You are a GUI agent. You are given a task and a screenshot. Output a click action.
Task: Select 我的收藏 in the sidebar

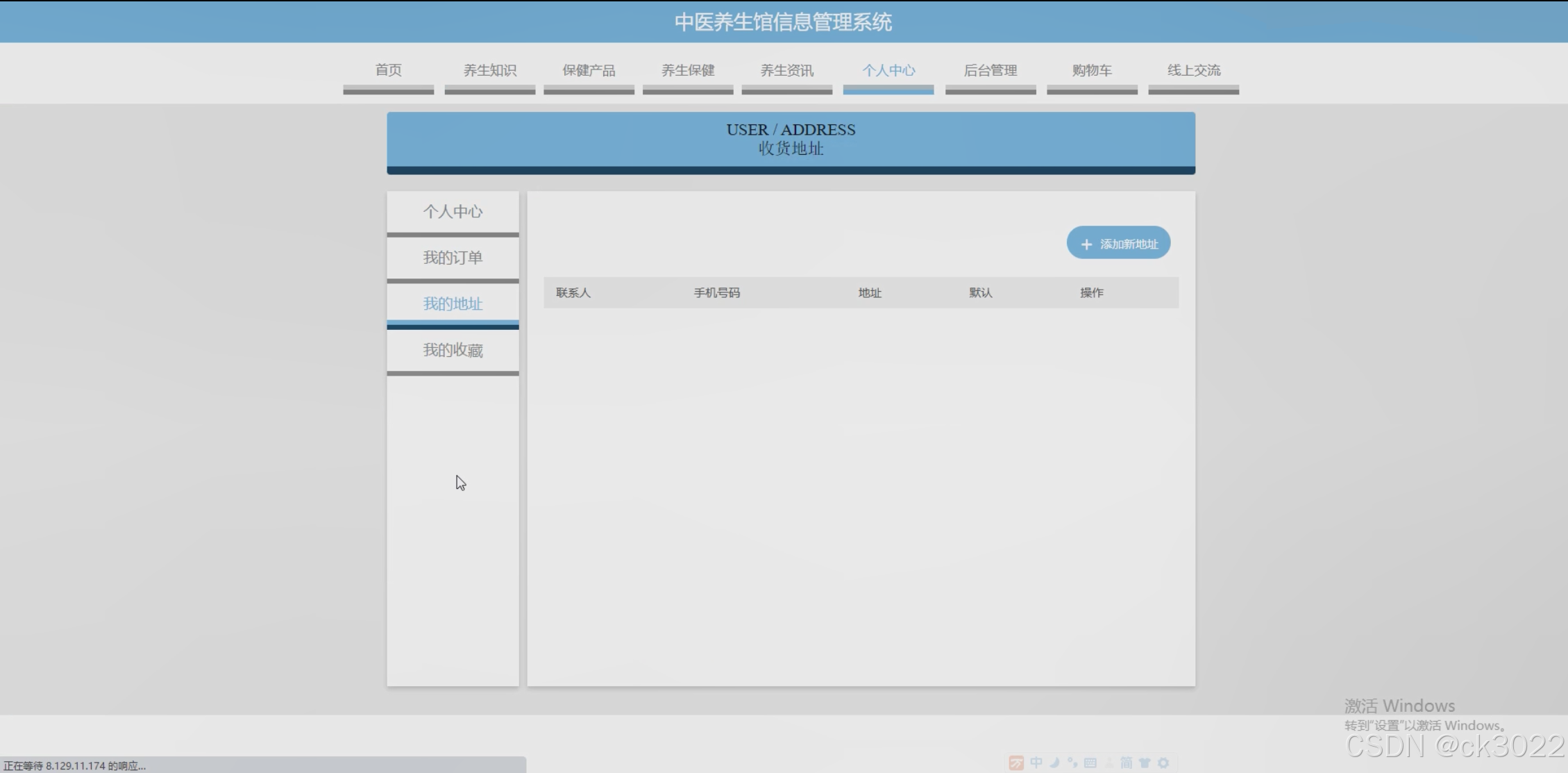click(x=453, y=350)
